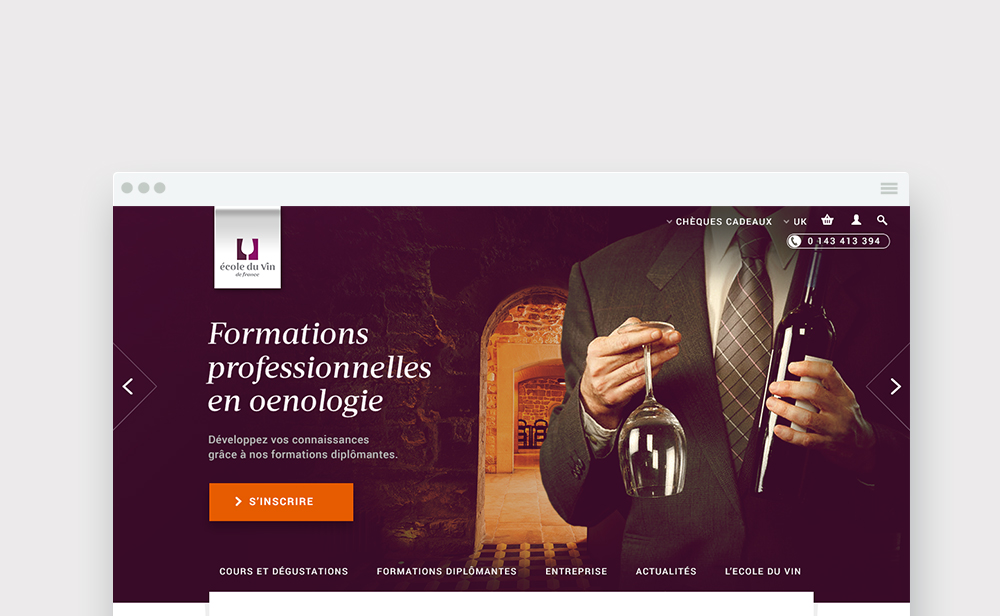The height and width of the screenshot is (616, 1000).
Task: Go to previous slide with left arrow
Action: (x=128, y=386)
